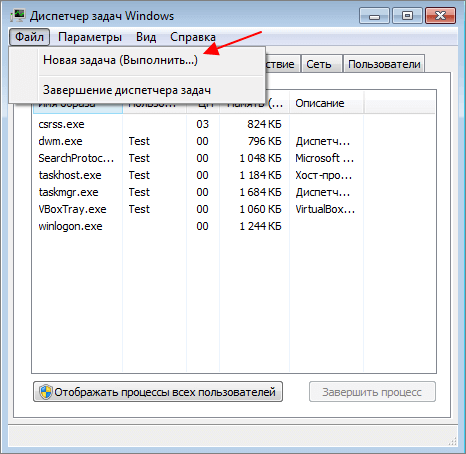Image resolution: width=466 pixels, height=454 pixels.
Task: Click Отображать процессы всех пользователей button
Action: pos(158,392)
